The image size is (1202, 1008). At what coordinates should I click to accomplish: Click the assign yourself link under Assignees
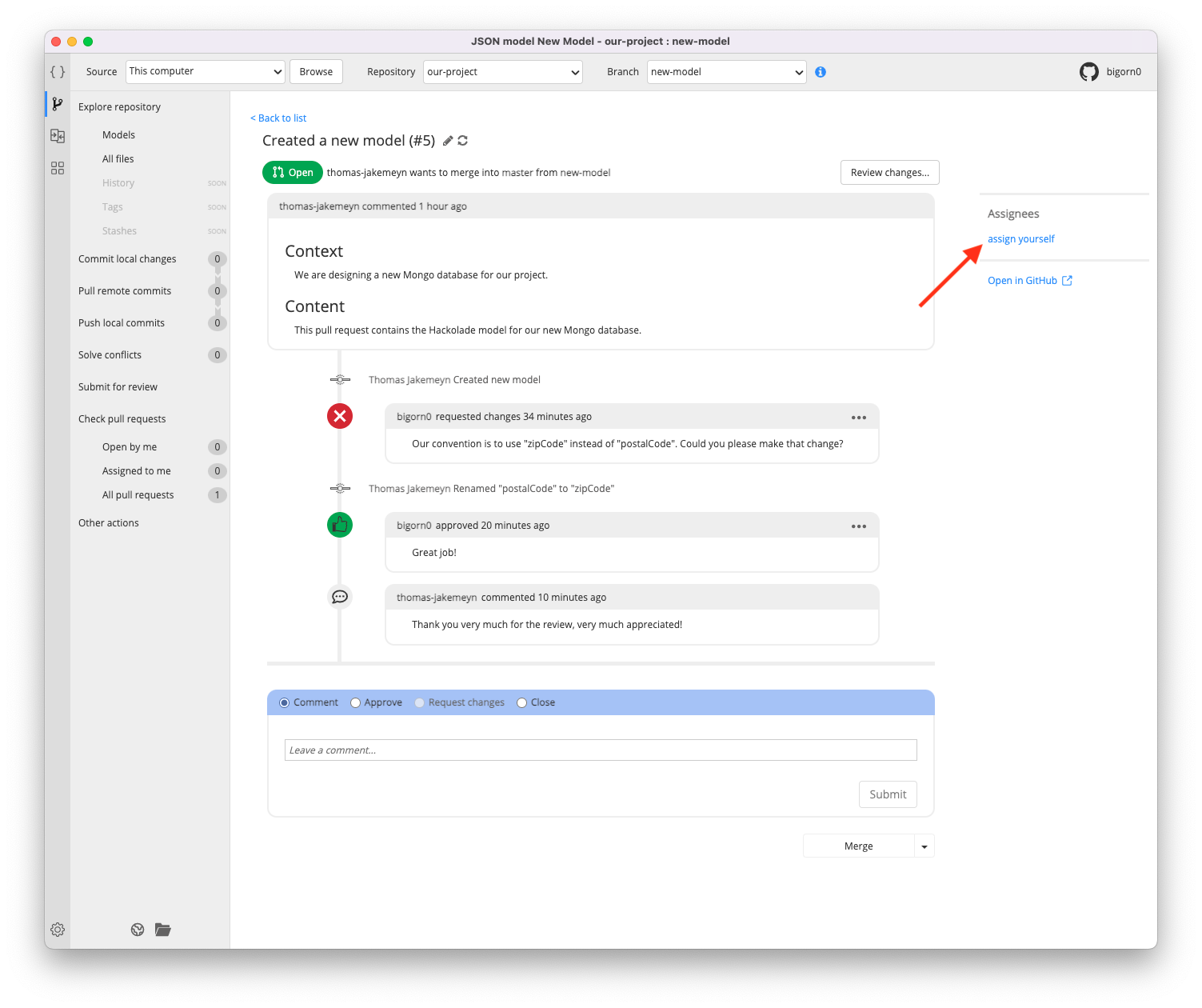click(1020, 238)
